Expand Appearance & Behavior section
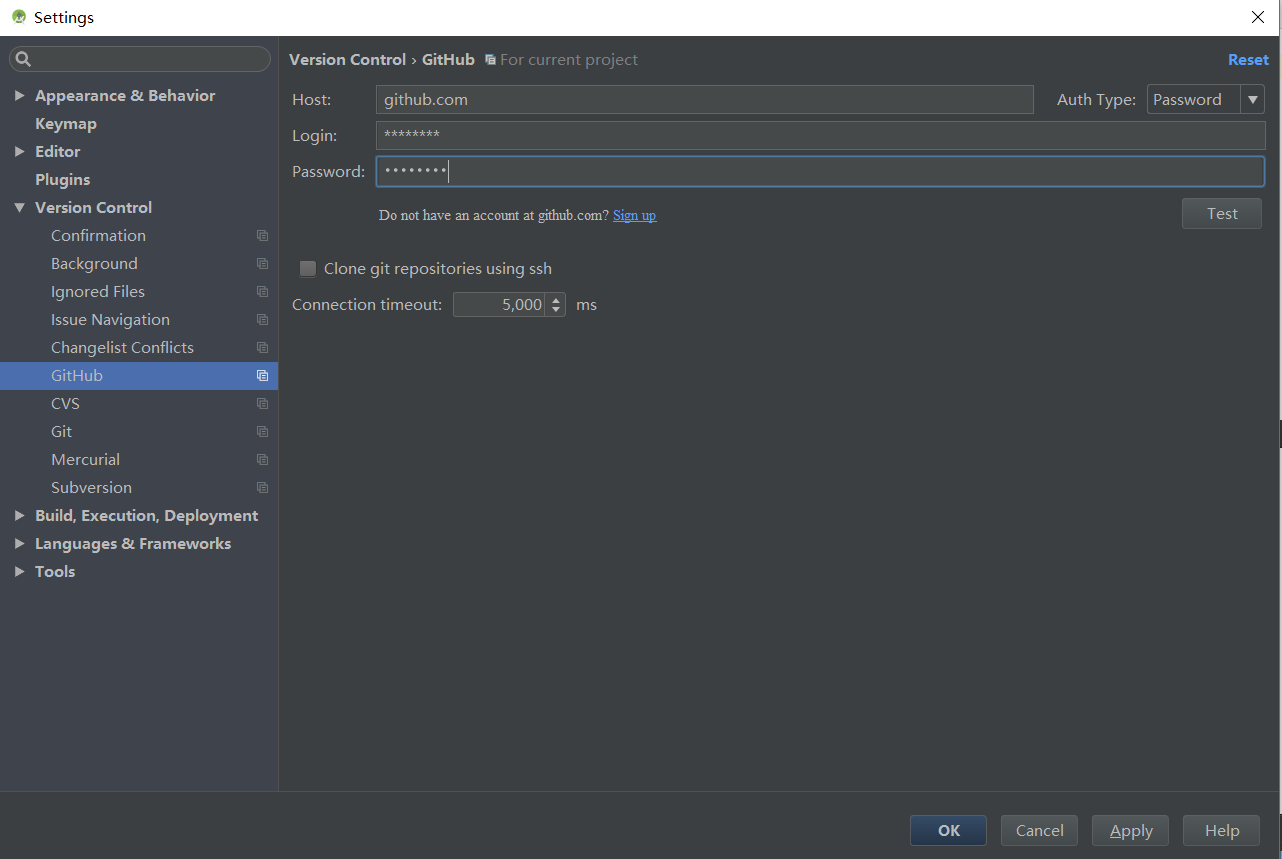 click(x=19, y=96)
